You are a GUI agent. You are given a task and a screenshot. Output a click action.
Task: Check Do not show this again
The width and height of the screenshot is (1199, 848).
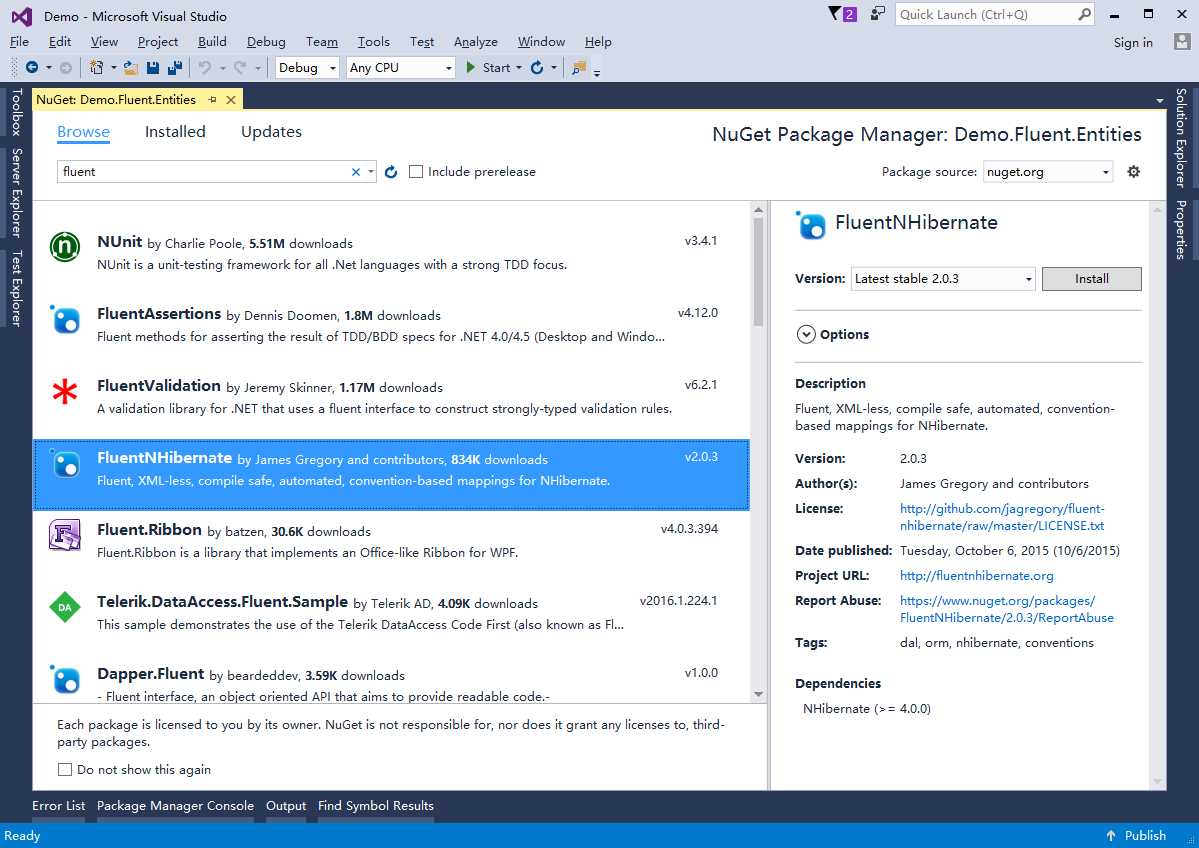tap(65, 769)
